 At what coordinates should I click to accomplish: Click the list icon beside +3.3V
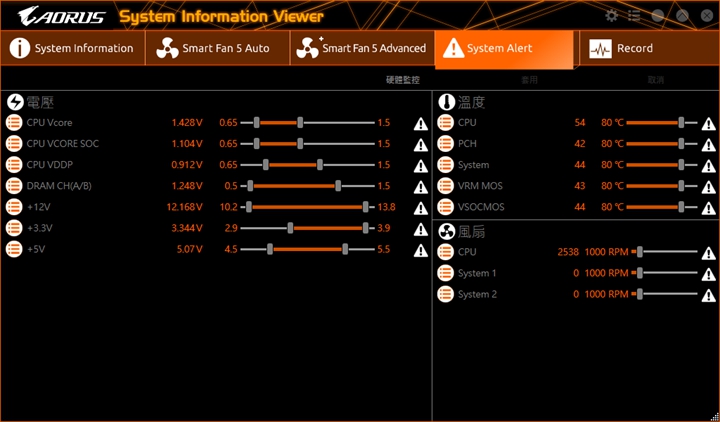[x=14, y=228]
